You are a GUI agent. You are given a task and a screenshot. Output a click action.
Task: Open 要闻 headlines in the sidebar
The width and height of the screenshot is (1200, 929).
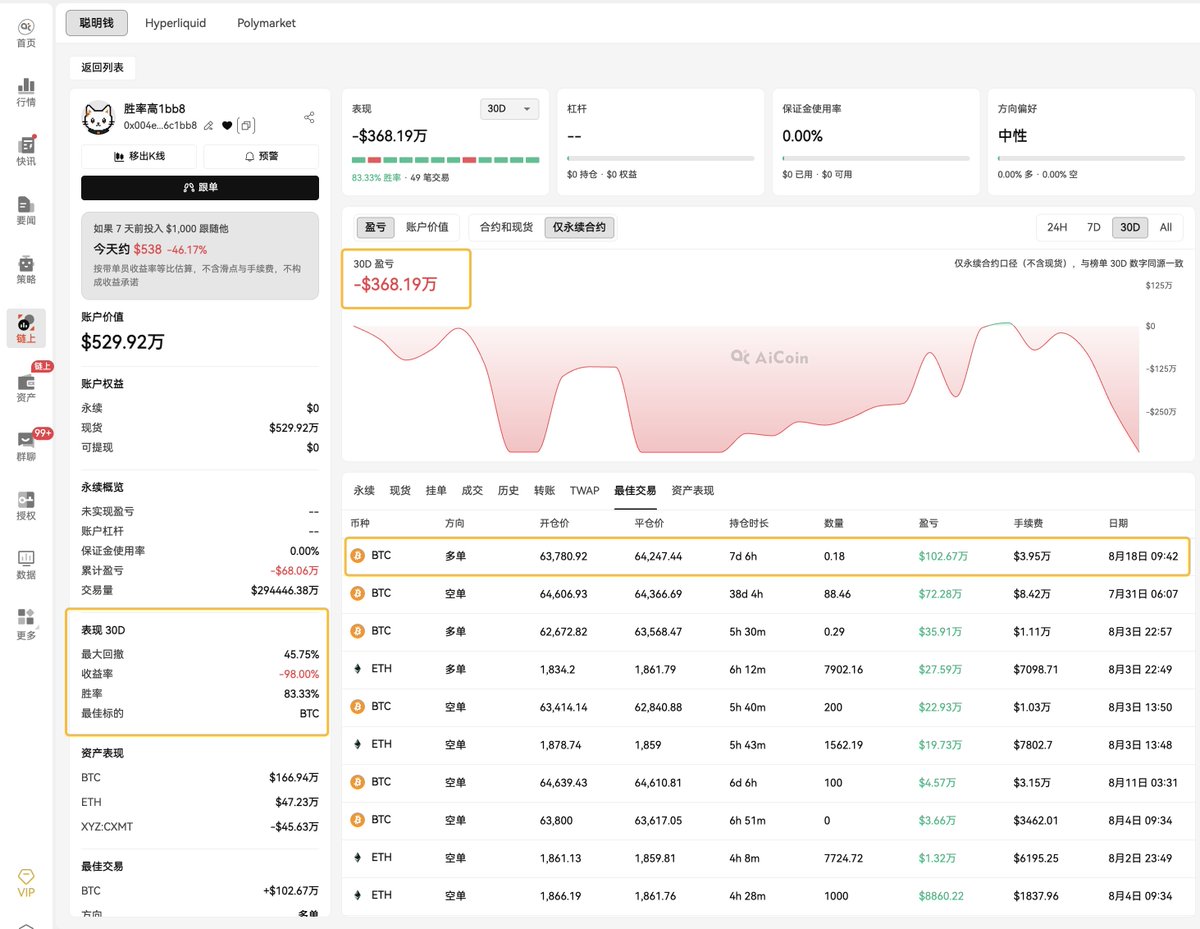coord(26,210)
